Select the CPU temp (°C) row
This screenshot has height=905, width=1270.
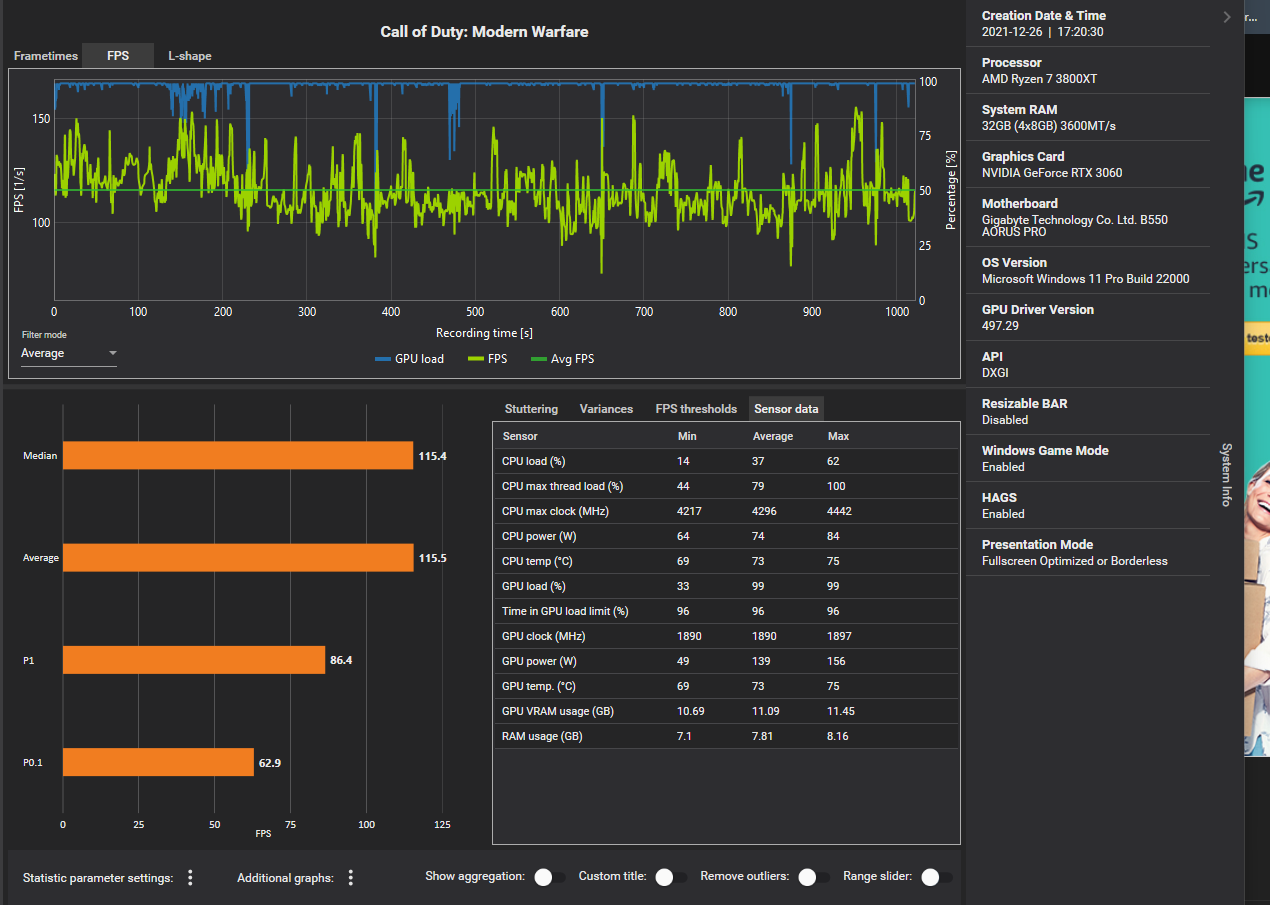coord(726,561)
